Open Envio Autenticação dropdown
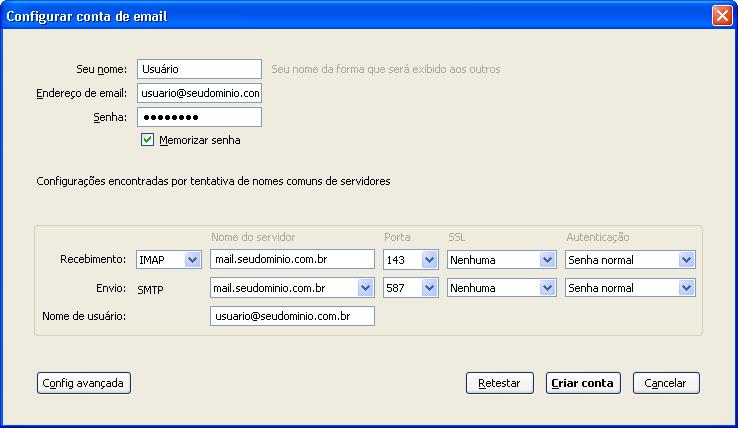The height and width of the screenshot is (428, 738). [630, 288]
